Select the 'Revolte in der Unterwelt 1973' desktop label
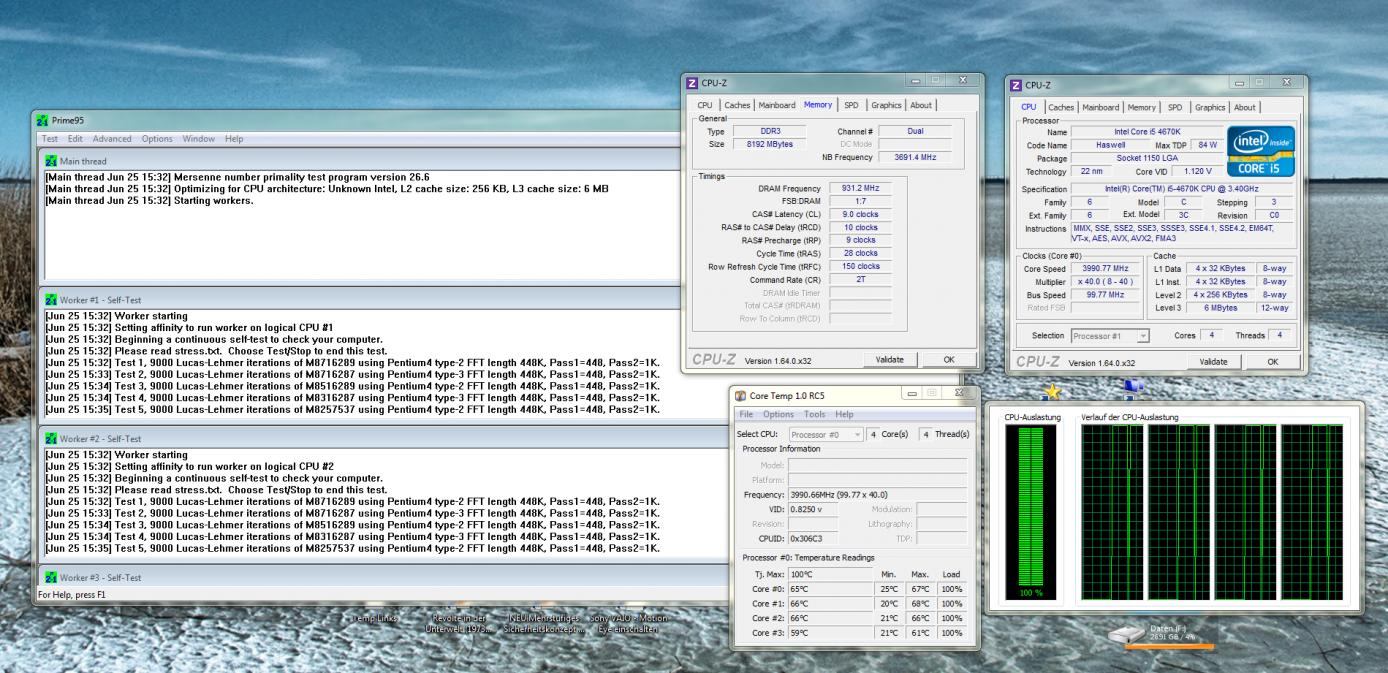1388x673 pixels. [456, 624]
